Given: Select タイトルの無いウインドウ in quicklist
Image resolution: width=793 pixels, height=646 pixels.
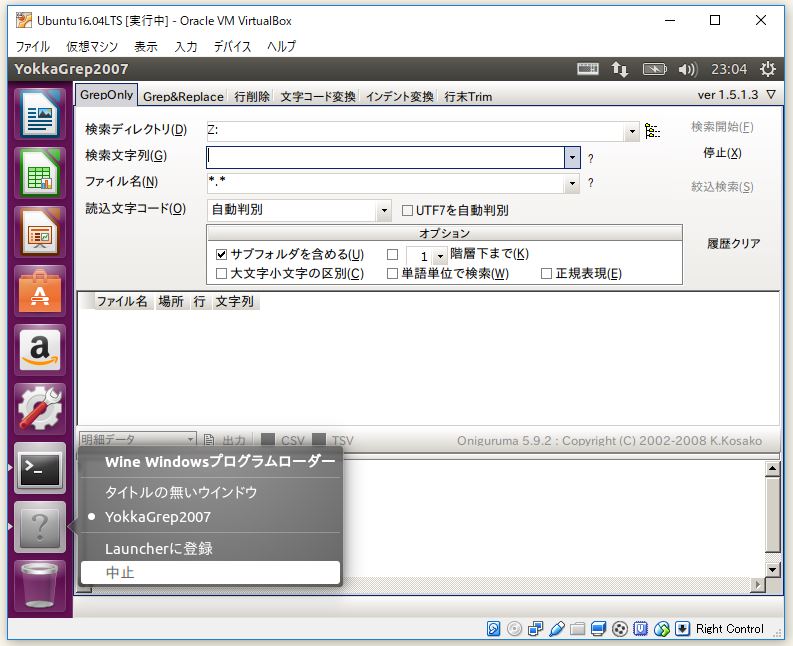Looking at the screenshot, I should coord(210,492).
